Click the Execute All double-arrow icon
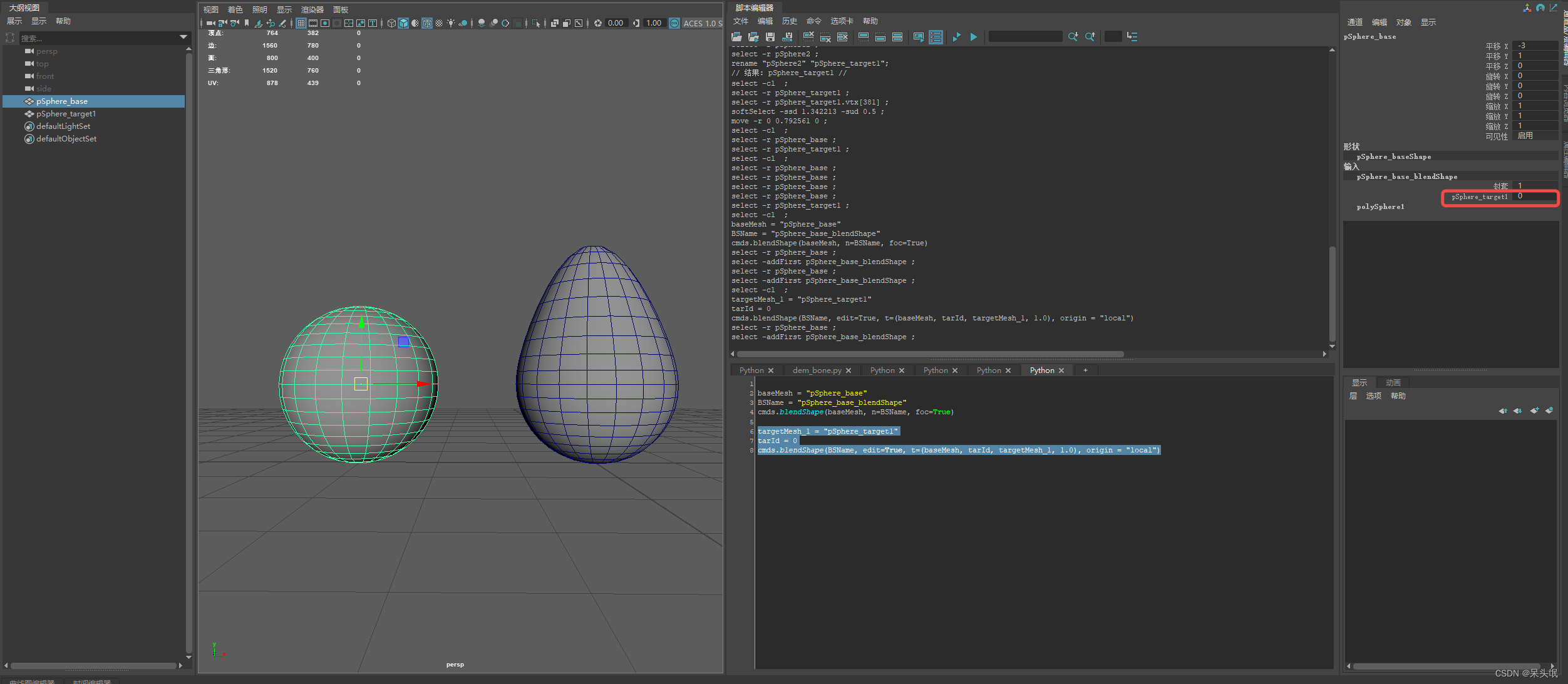 956,37
